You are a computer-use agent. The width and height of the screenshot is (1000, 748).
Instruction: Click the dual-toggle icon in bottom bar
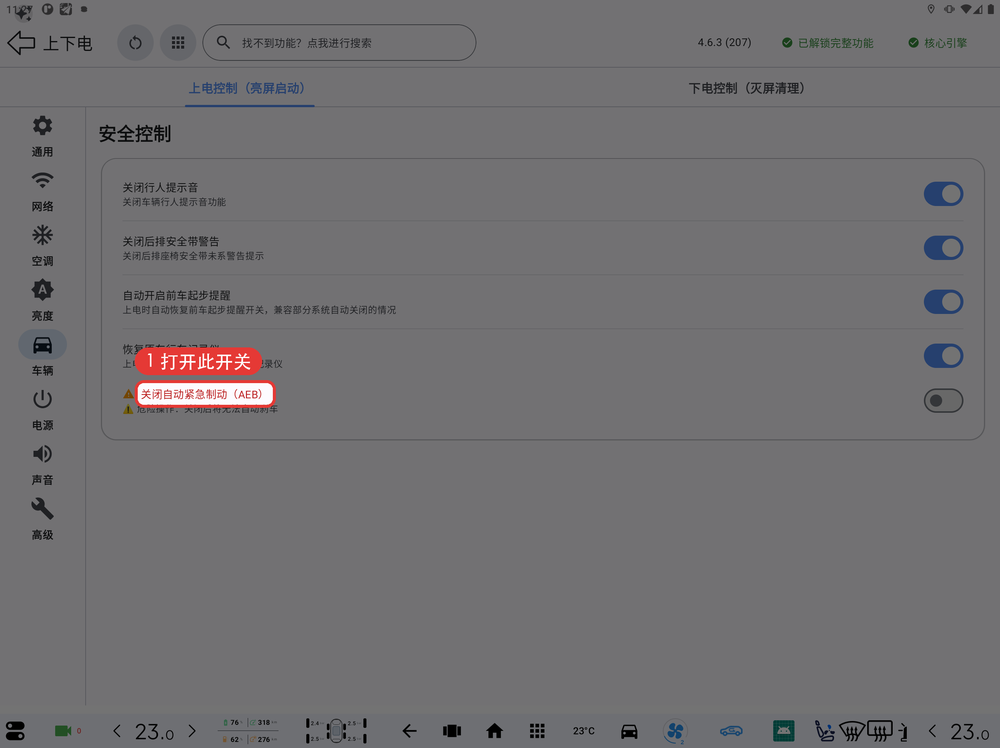coord(15,731)
